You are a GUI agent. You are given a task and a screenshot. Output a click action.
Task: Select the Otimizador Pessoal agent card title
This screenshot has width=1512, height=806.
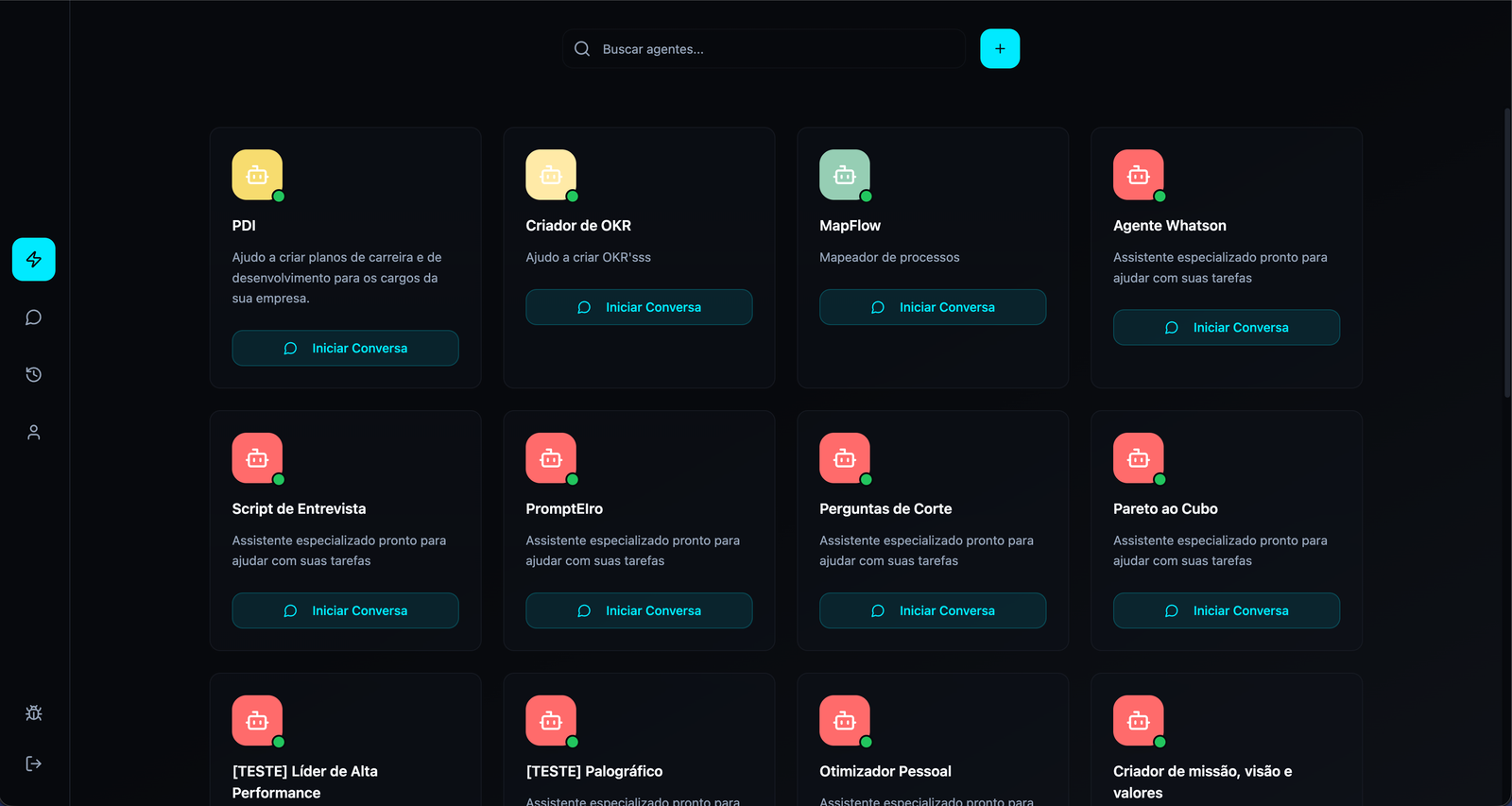click(885, 771)
